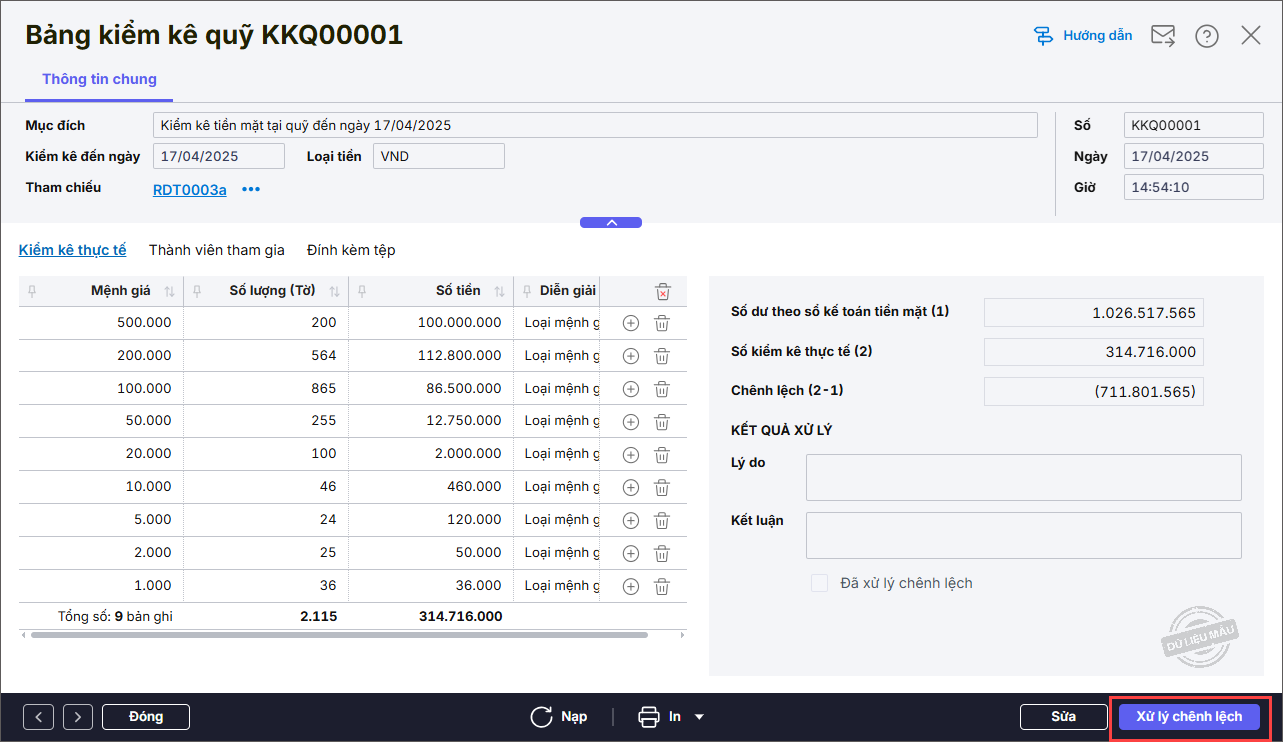Delete the 20.000 denomination row
Screen dimensions: 1283x742
click(661, 454)
